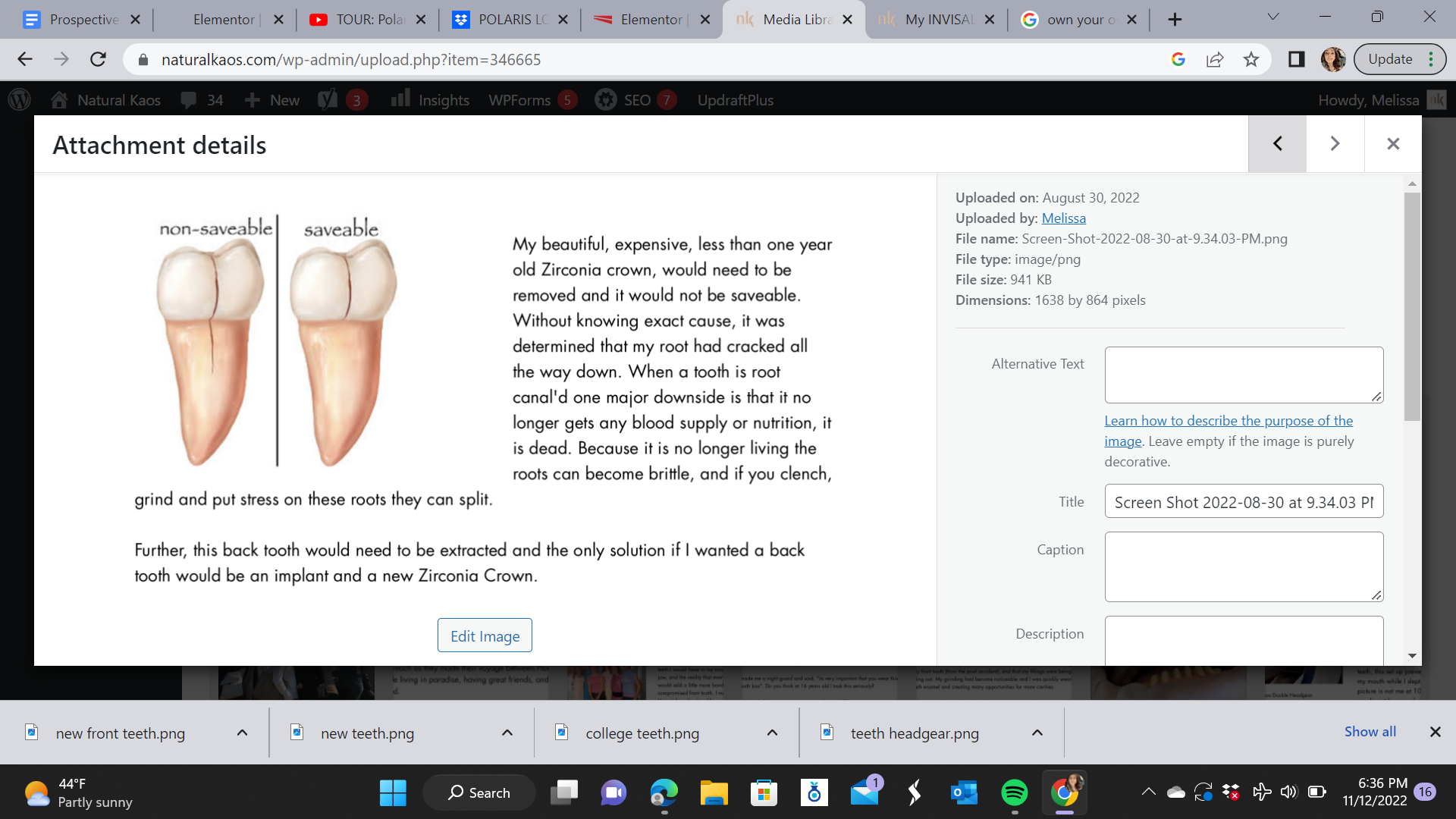1456x819 pixels.
Task: Click Show all downloads
Action: click(1370, 731)
